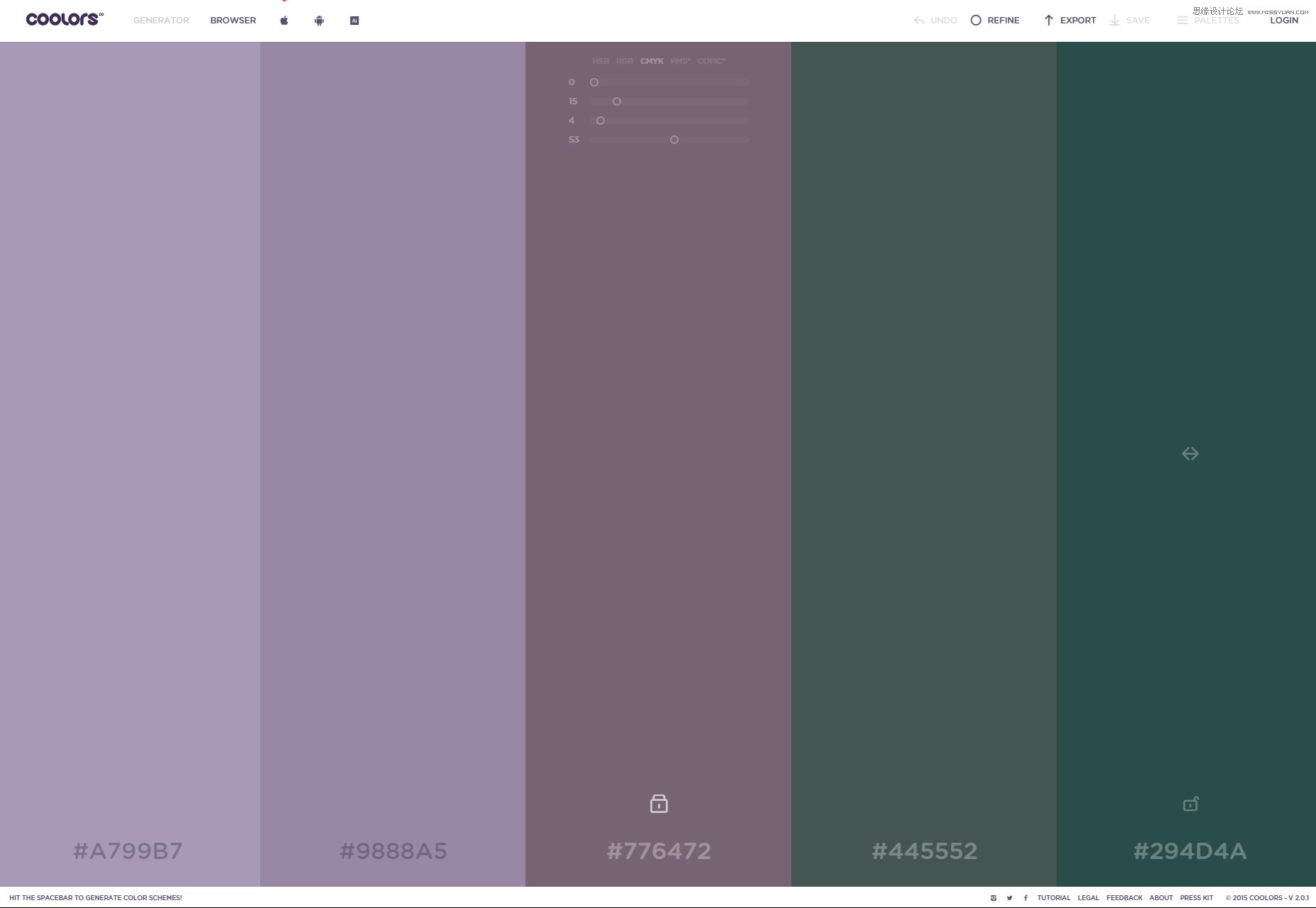Click the spacebar hint text in footer

[96, 898]
